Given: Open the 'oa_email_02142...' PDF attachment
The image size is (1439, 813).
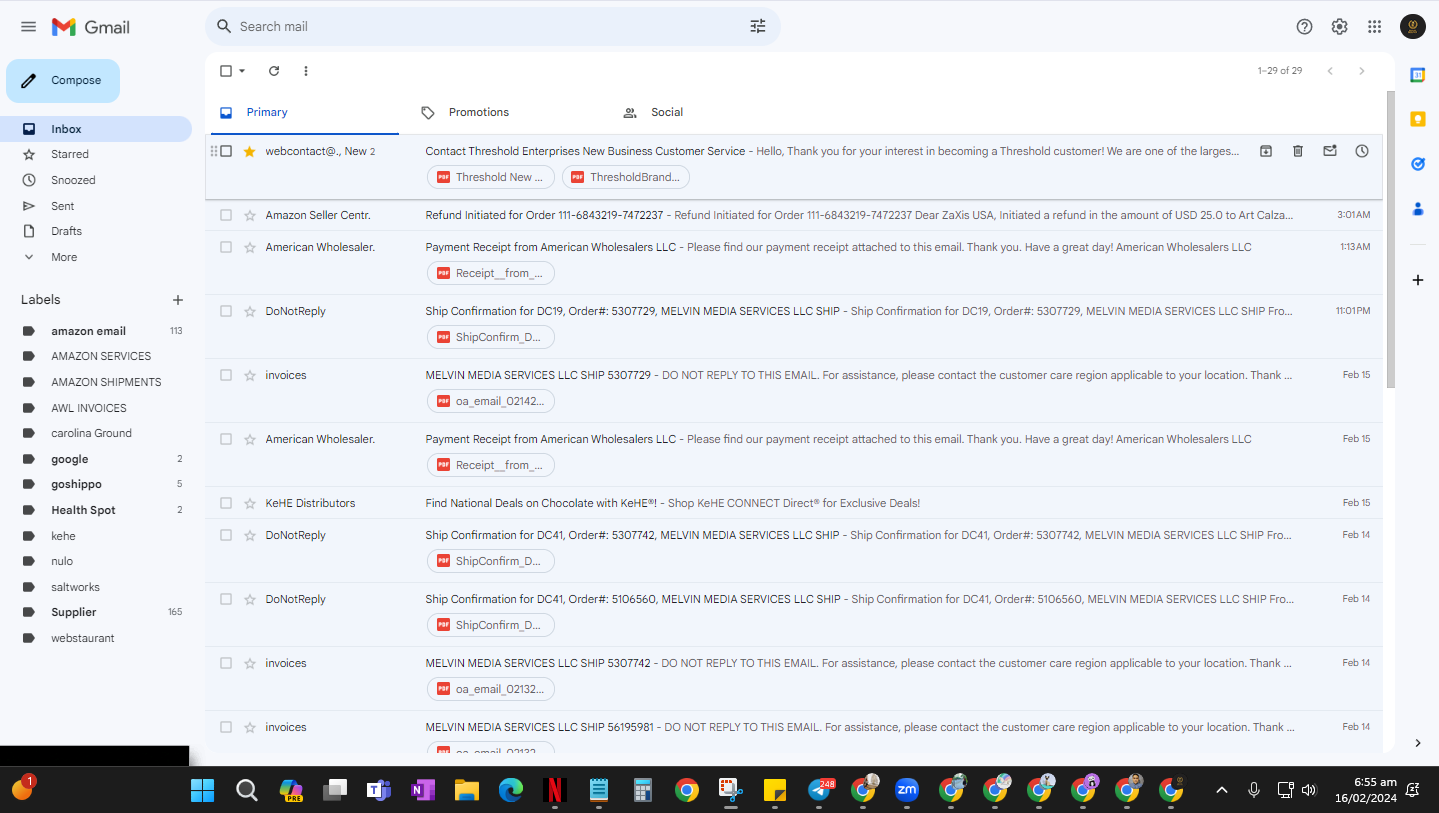Looking at the screenshot, I should point(491,401).
